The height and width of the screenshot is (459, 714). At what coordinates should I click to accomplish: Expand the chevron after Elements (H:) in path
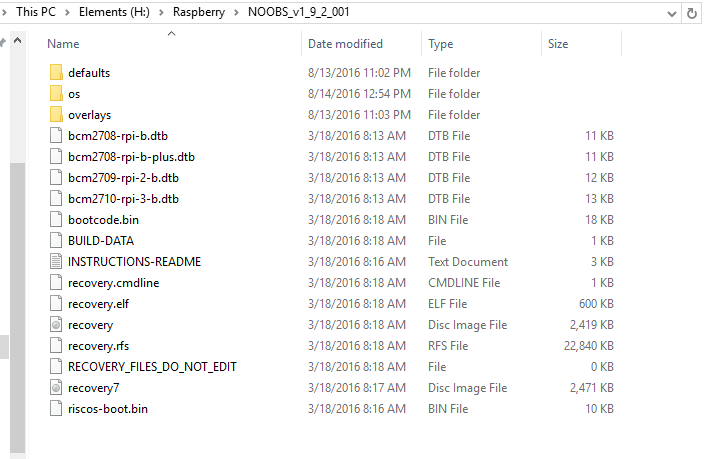pos(161,12)
